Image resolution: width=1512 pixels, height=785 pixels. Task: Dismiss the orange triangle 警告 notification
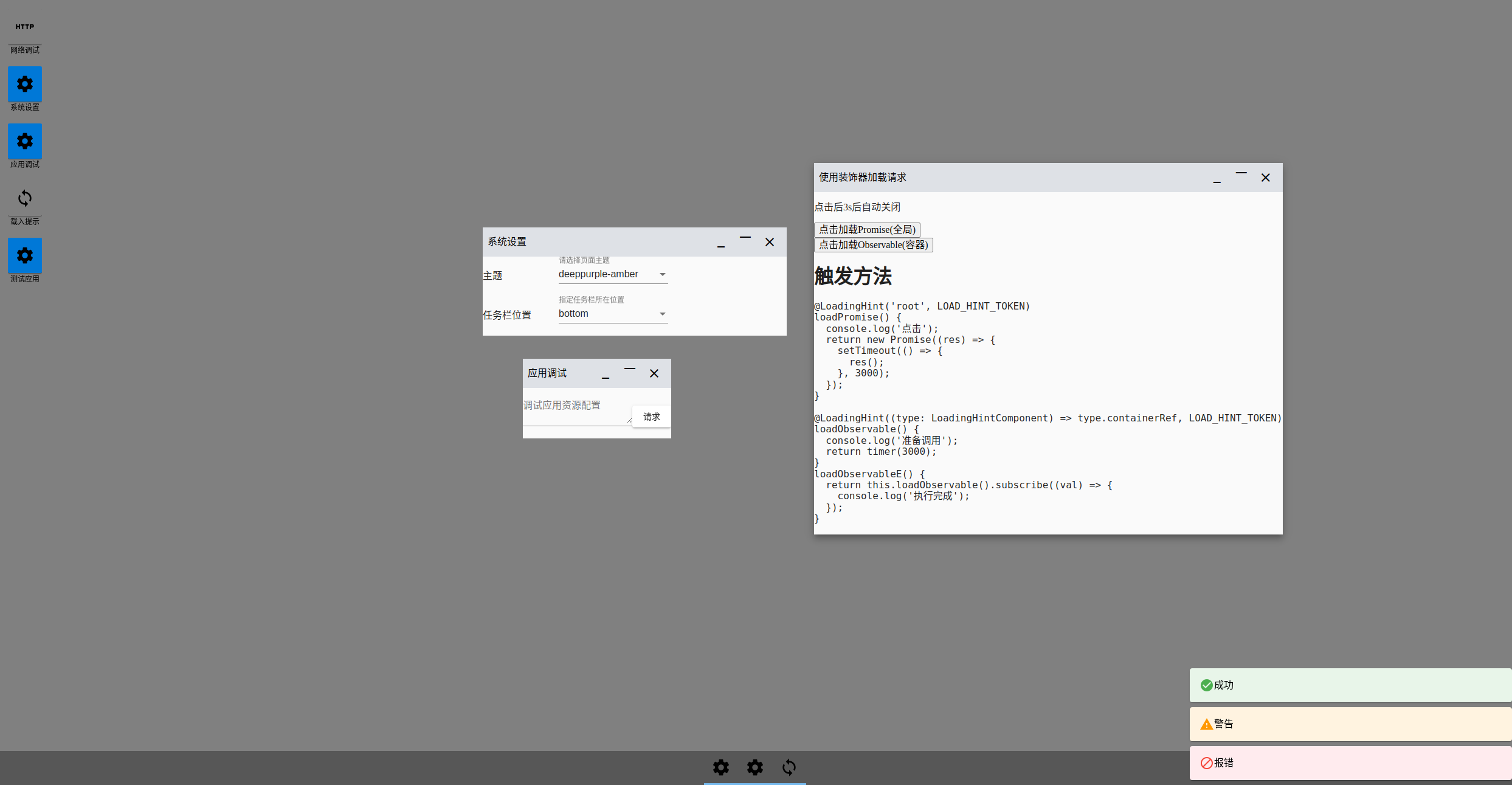[x=1350, y=724]
